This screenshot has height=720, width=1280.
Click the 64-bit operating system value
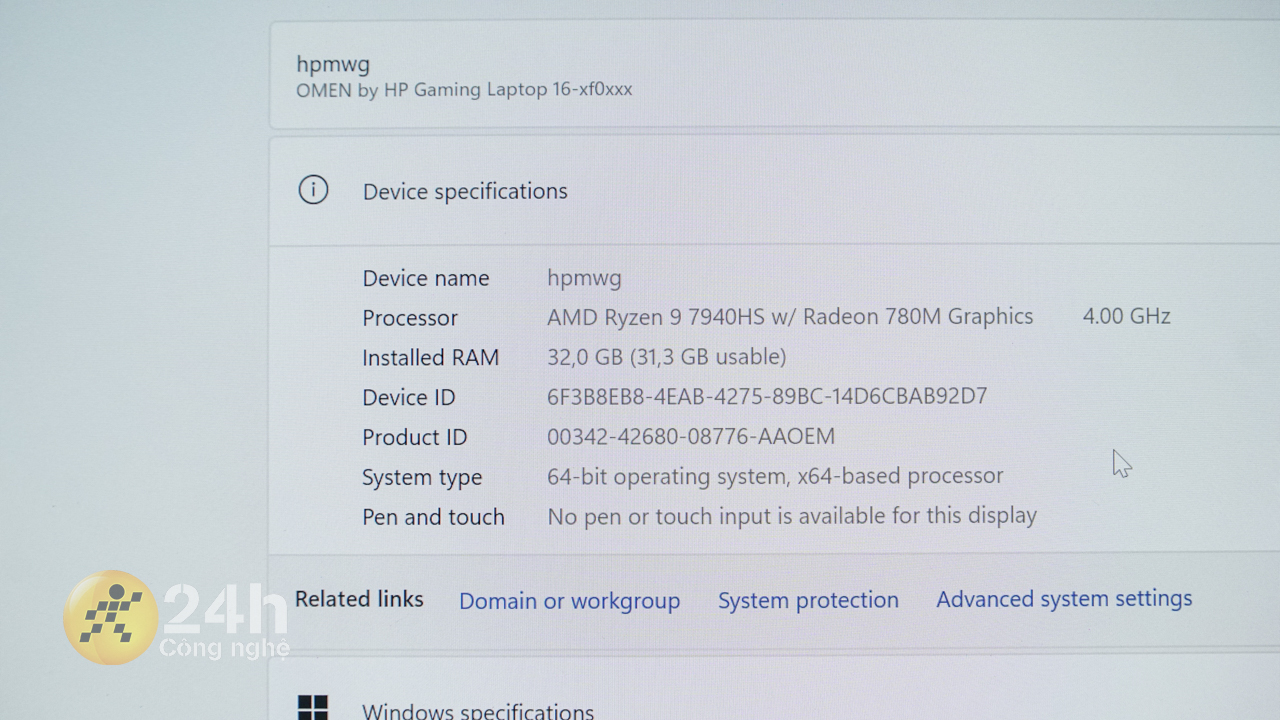[x=775, y=476]
